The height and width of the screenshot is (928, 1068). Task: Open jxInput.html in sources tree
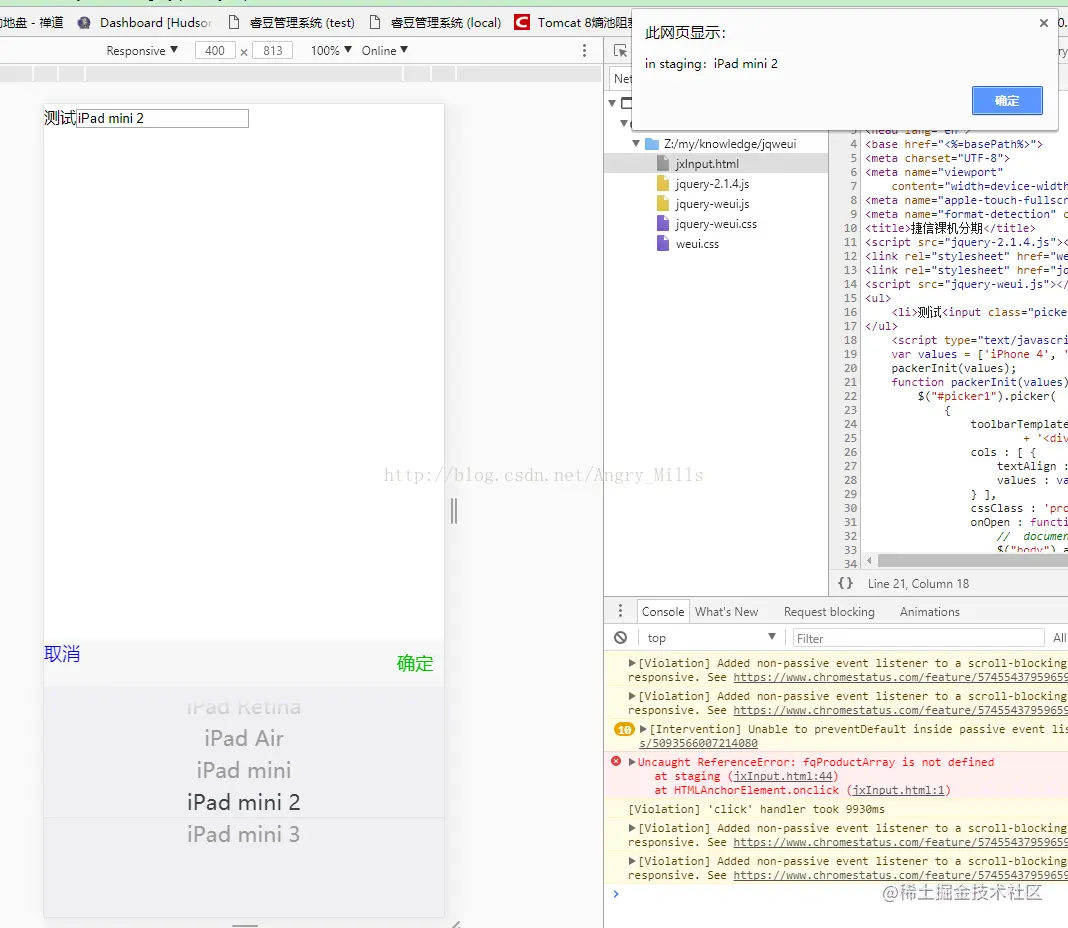click(x=706, y=164)
